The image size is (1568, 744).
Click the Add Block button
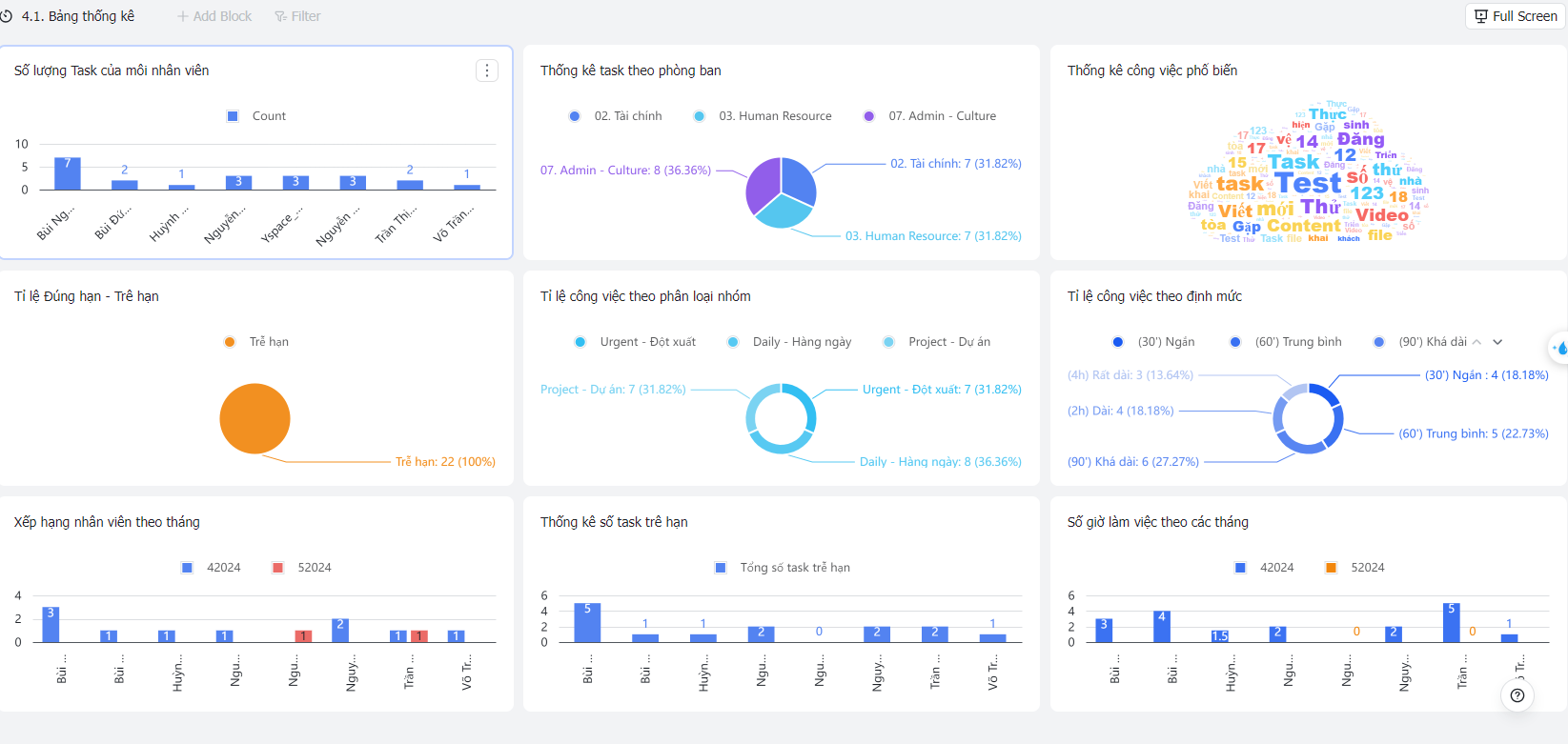[214, 16]
